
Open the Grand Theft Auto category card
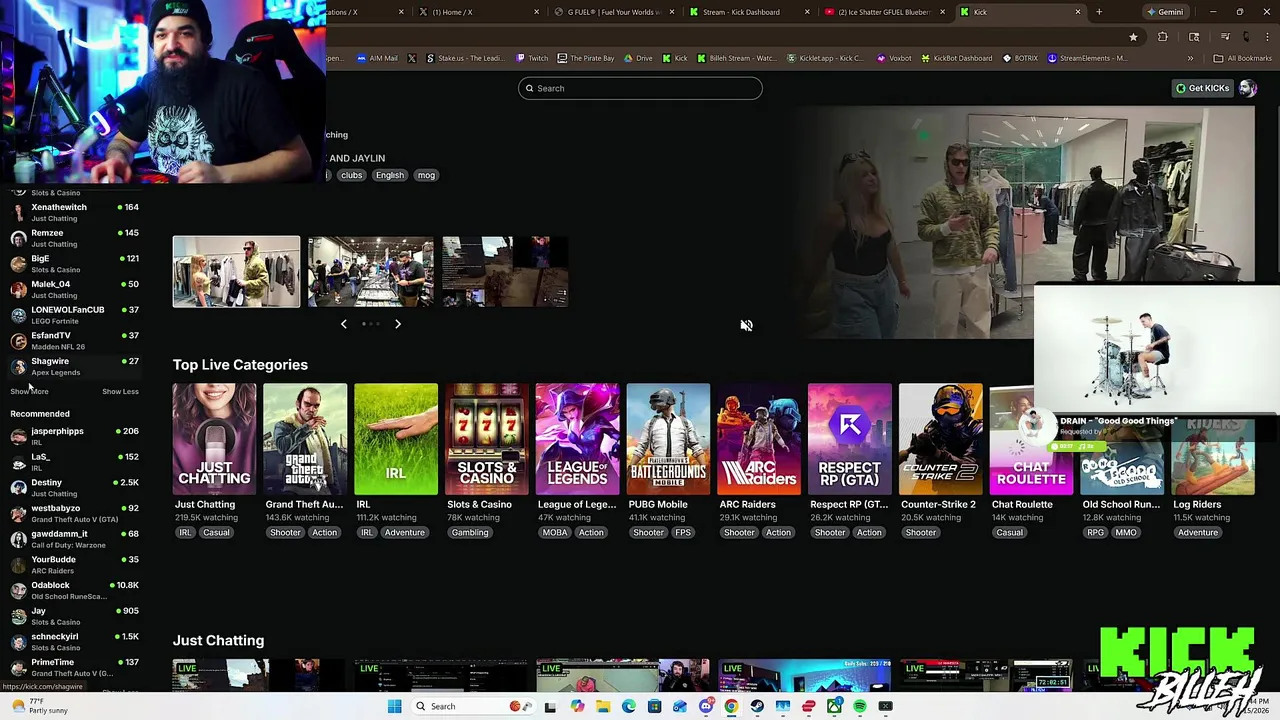point(305,439)
